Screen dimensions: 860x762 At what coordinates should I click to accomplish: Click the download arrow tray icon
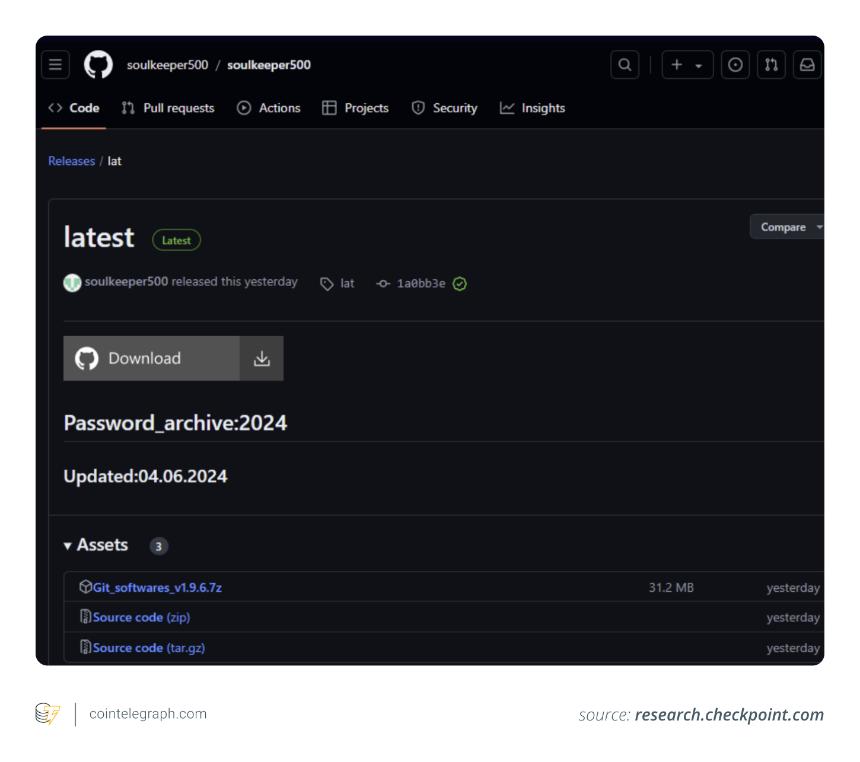click(x=262, y=358)
